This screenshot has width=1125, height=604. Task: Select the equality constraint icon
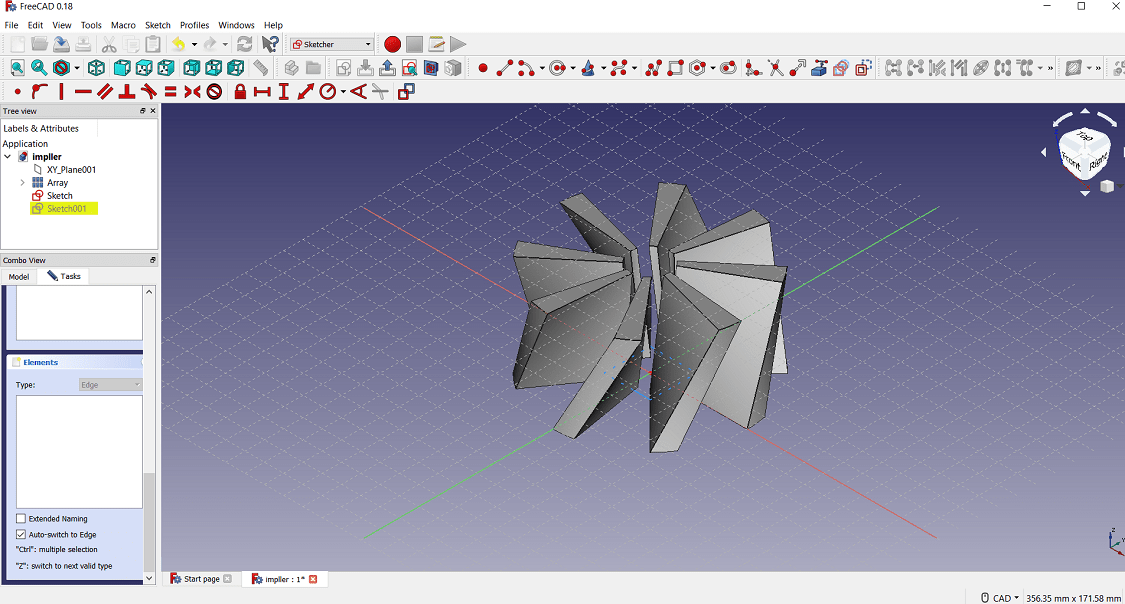170,92
